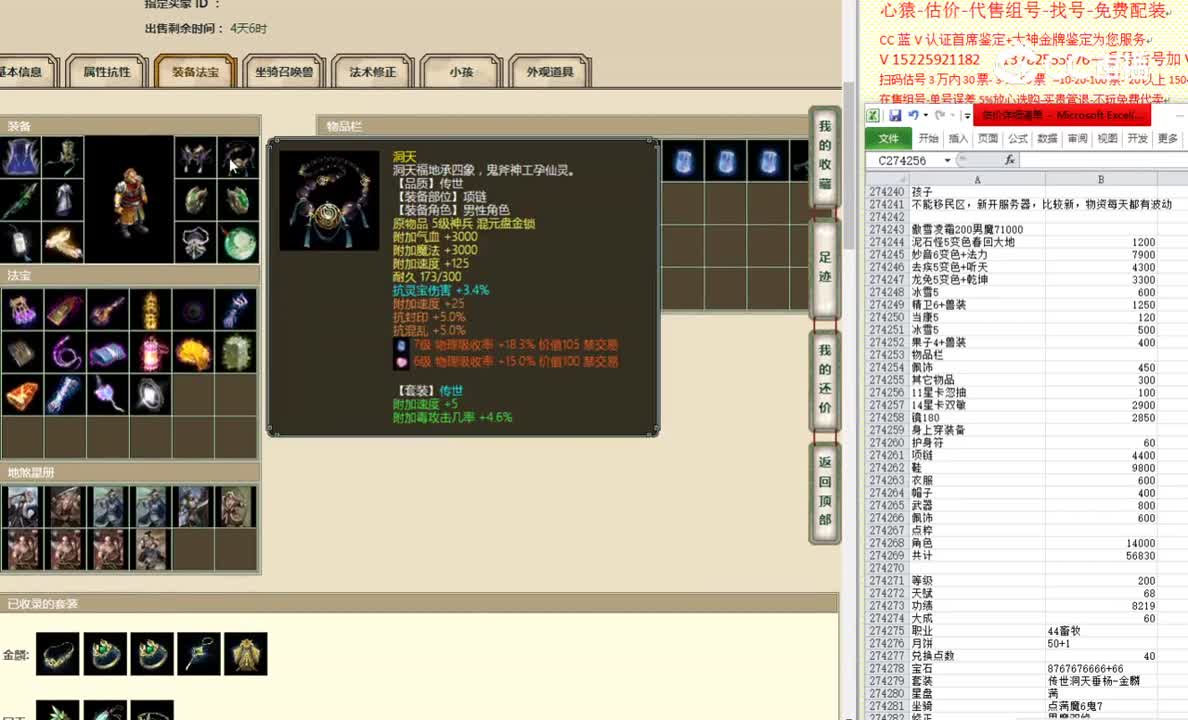Screen dimensions: 1188x720
Task: Select the dark vortex treasure icon
Action: click(193, 310)
